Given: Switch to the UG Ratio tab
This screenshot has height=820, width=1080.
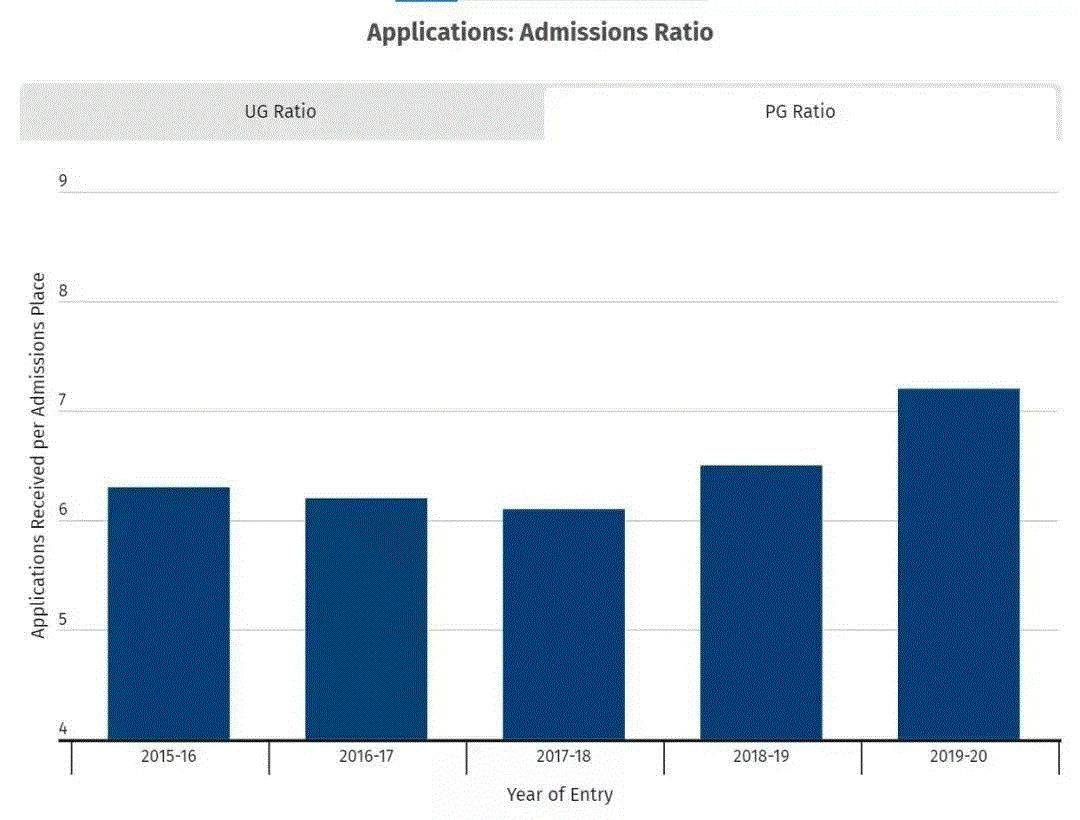Looking at the screenshot, I should point(281,112).
